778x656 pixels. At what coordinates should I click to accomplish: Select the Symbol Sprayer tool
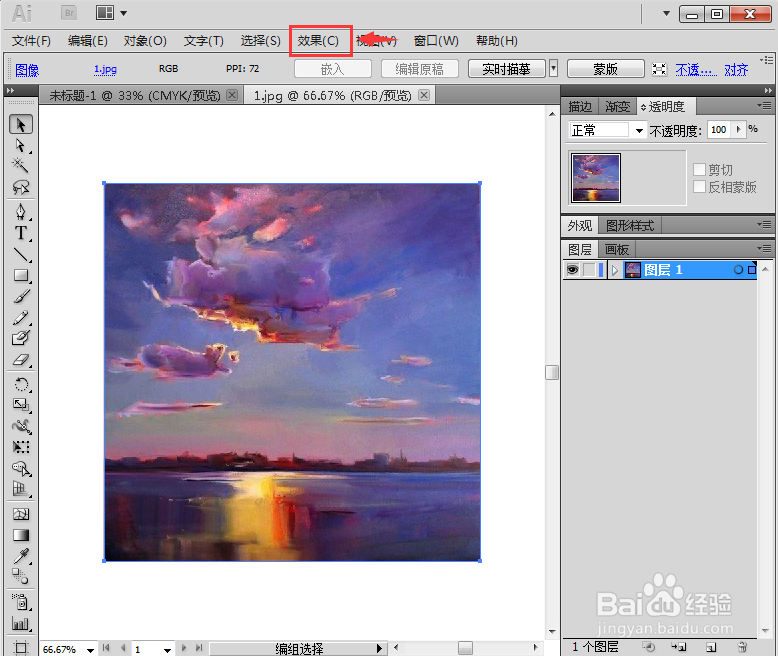click(21, 602)
